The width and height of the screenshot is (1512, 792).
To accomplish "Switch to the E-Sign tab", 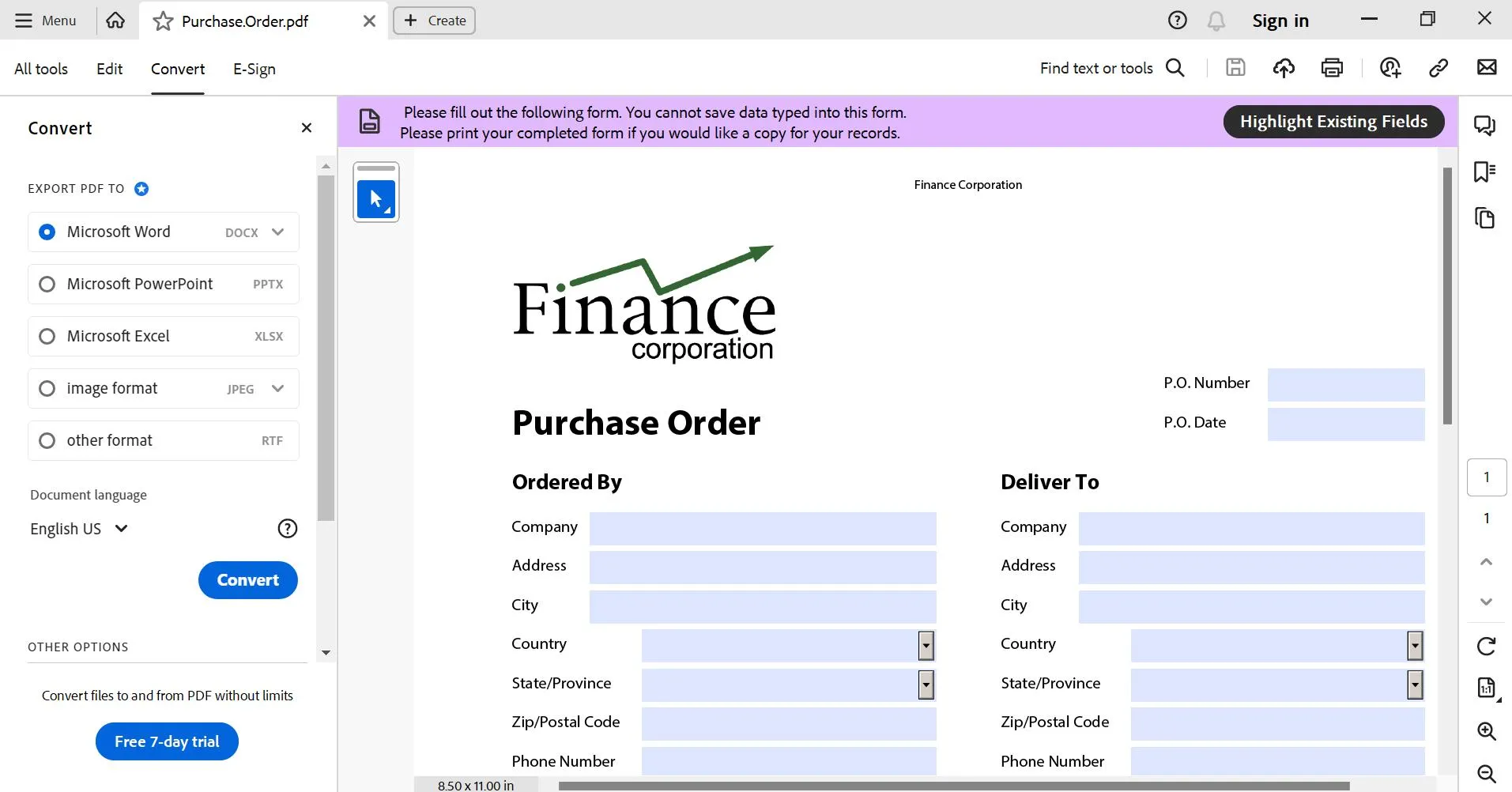I will tap(254, 69).
